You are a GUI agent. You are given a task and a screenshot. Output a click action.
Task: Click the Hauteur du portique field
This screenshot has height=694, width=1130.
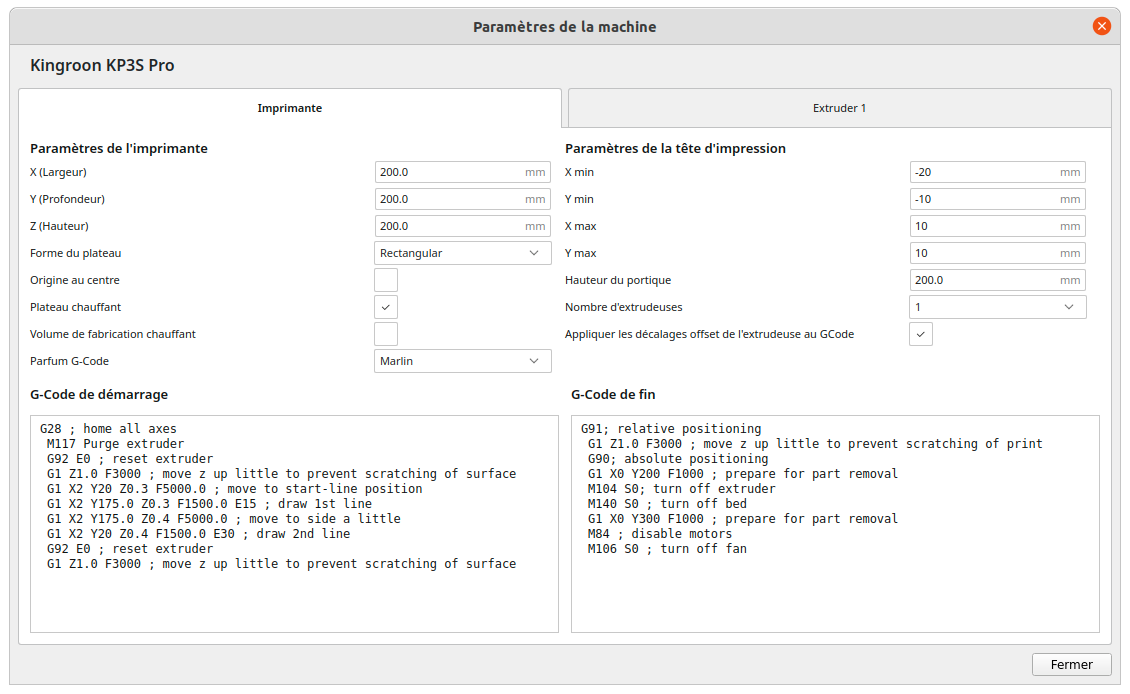(x=997, y=280)
